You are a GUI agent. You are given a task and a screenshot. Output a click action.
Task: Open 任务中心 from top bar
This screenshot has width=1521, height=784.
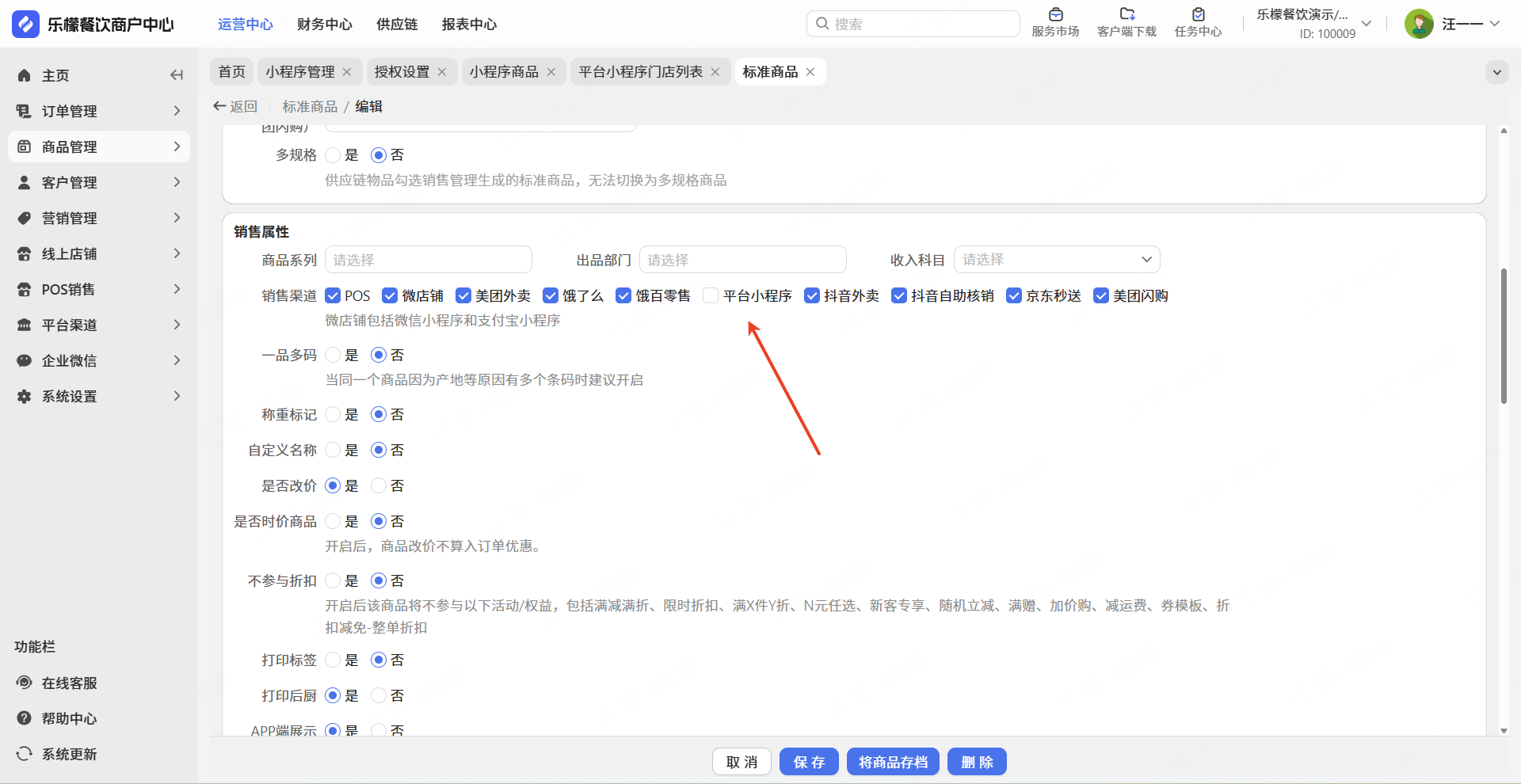point(1198,23)
